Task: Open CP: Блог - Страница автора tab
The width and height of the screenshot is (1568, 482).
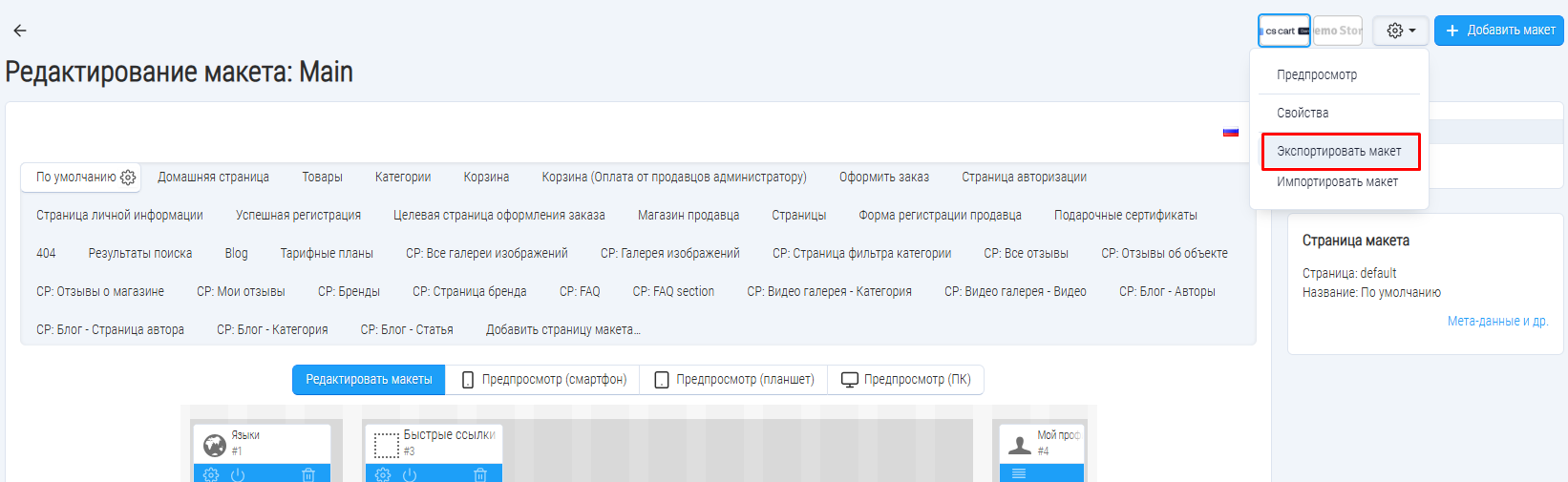Action: point(110,329)
